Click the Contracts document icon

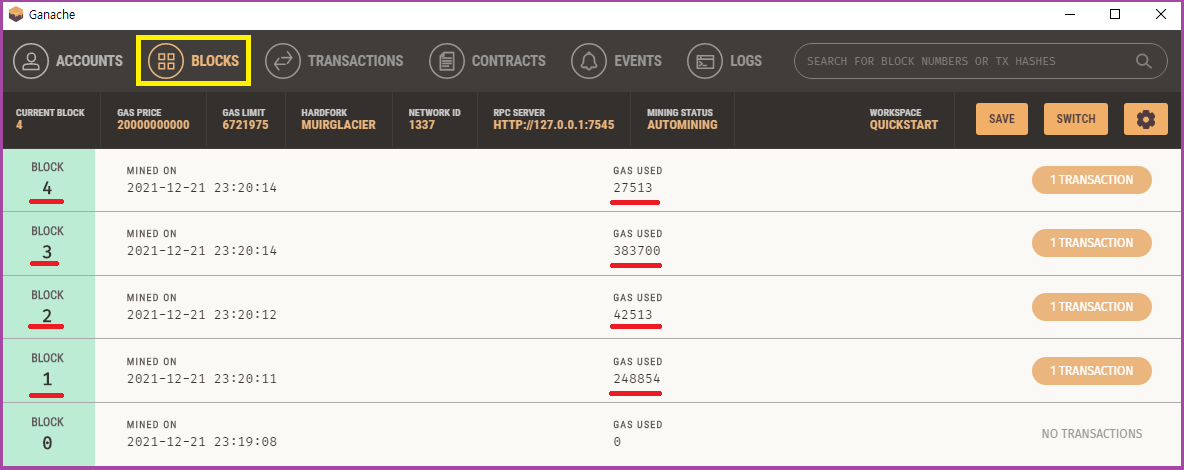pos(447,61)
